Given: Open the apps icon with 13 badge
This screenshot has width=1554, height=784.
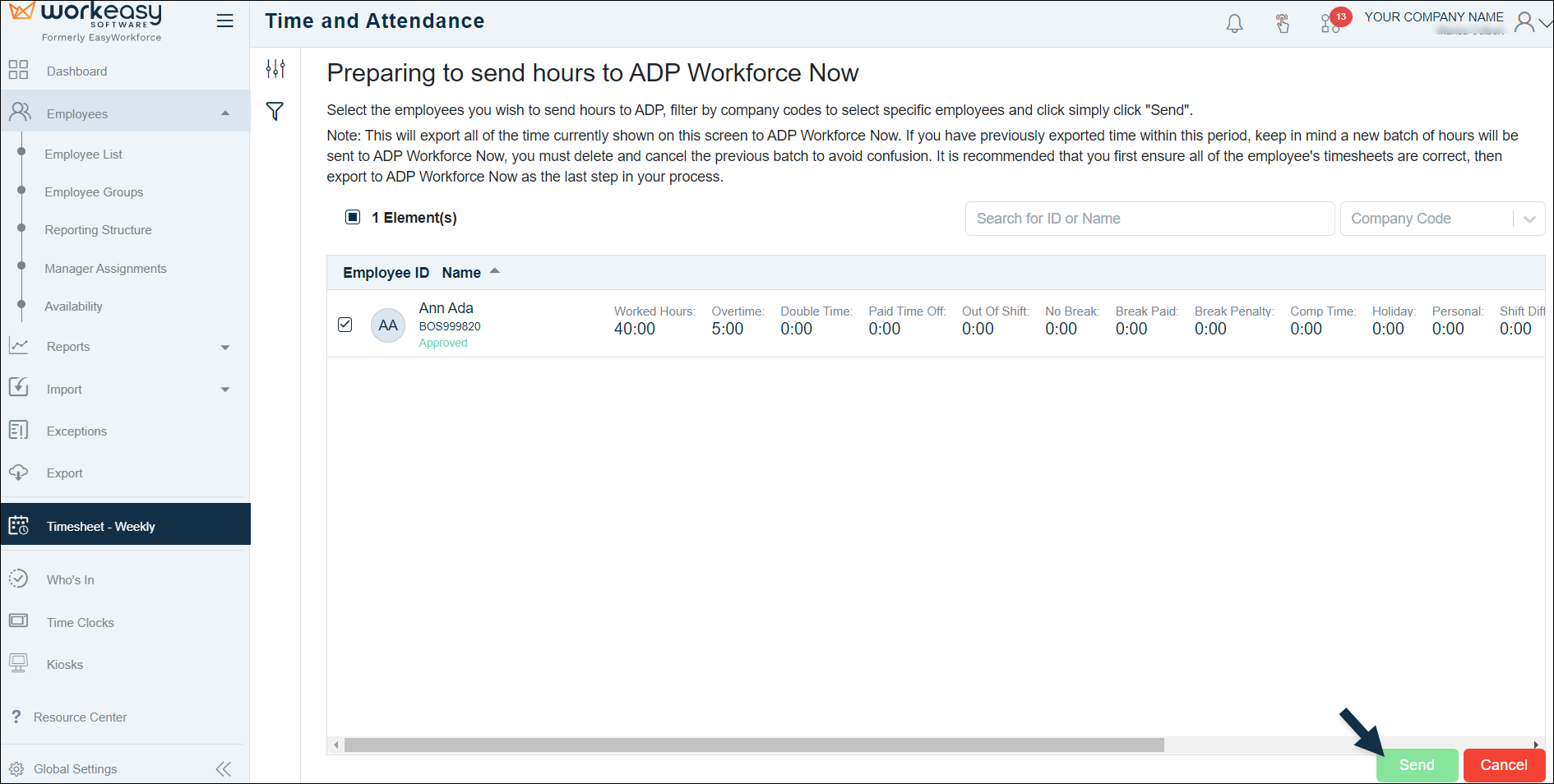Looking at the screenshot, I should tap(1330, 23).
